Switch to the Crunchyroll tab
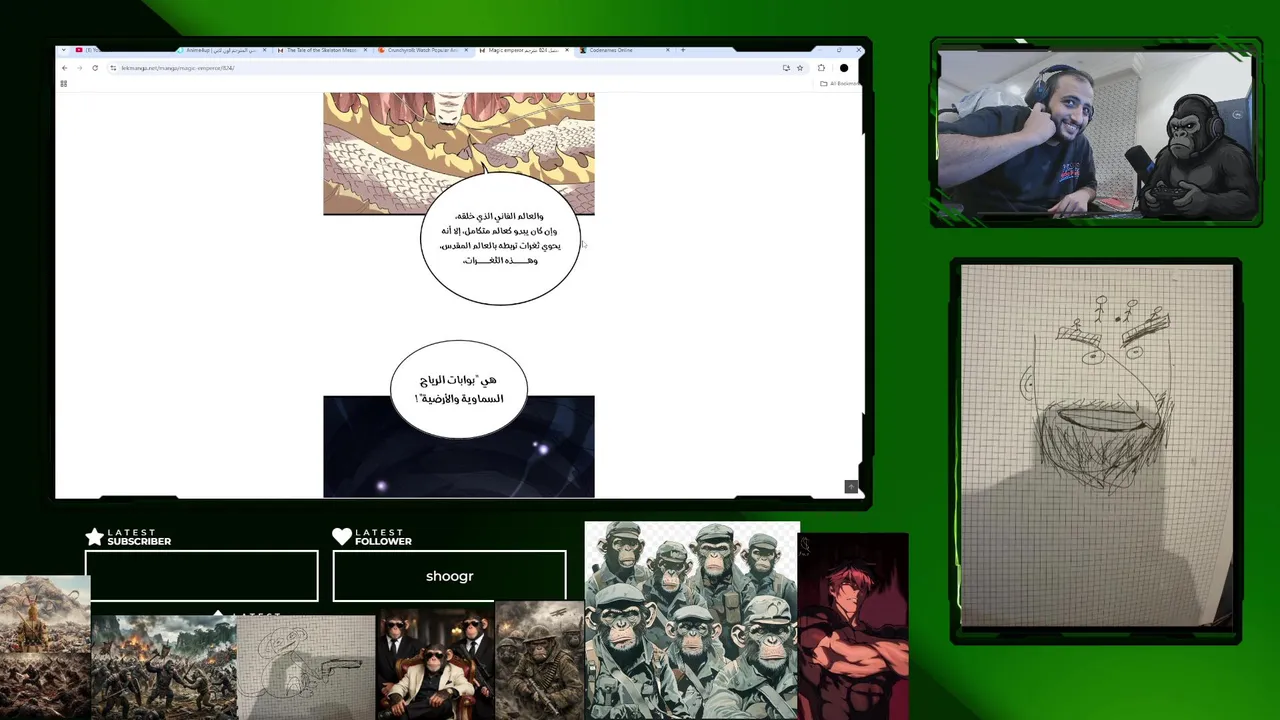Screen dimensions: 1280x720 (423, 50)
